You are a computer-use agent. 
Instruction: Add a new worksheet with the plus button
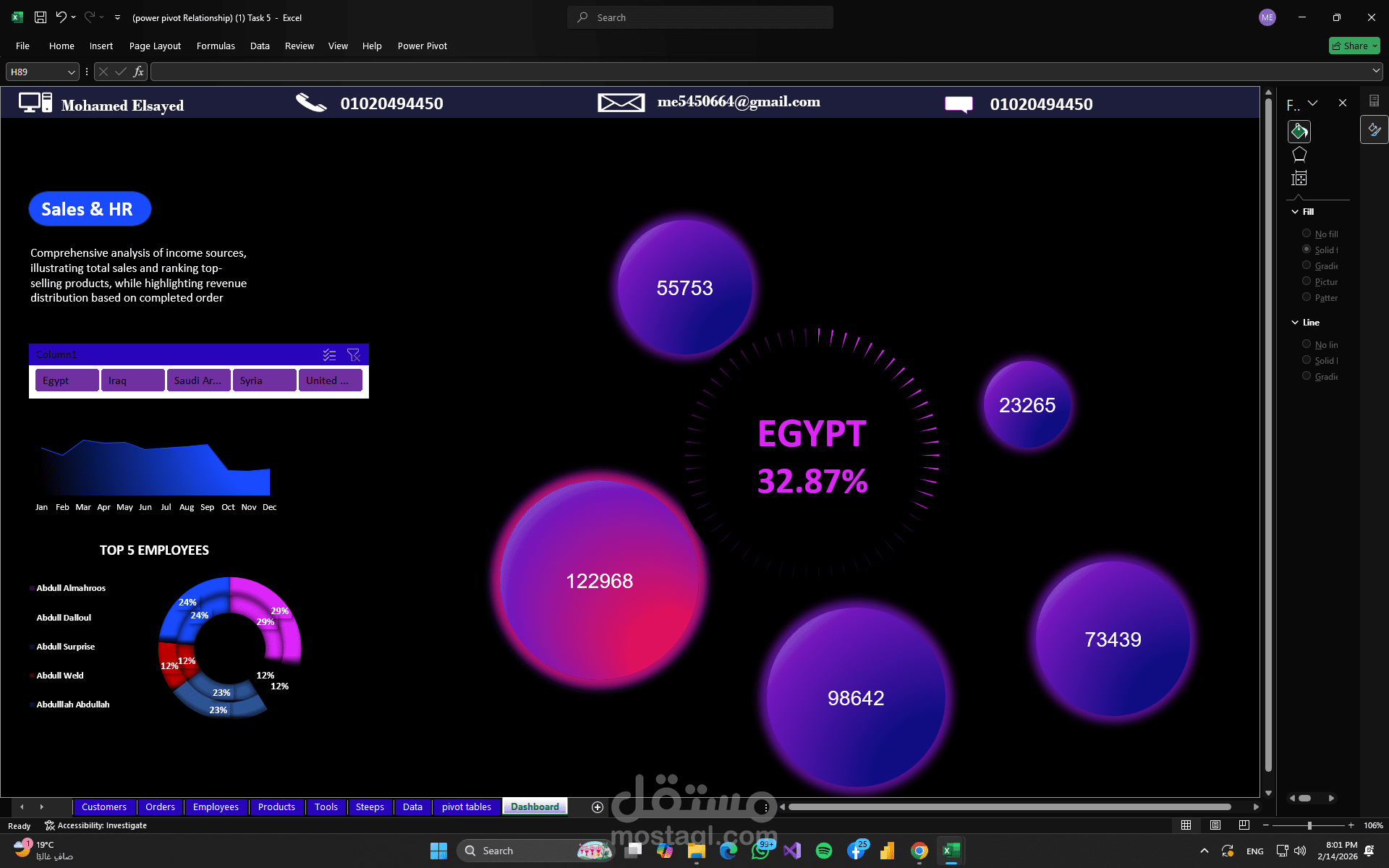coord(598,807)
